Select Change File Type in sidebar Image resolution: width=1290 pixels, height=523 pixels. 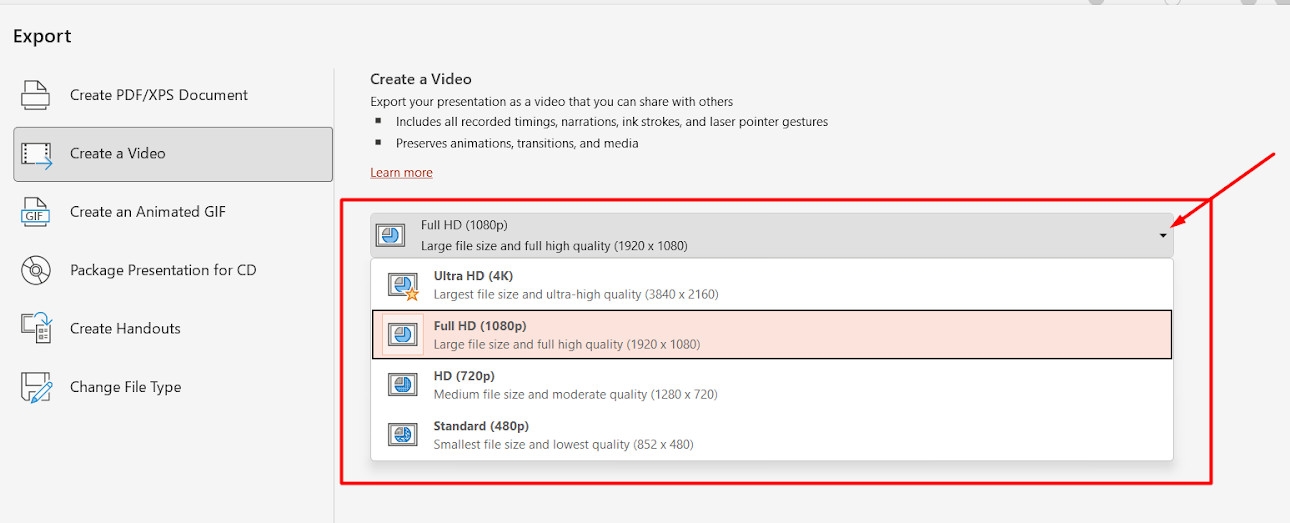pos(125,387)
